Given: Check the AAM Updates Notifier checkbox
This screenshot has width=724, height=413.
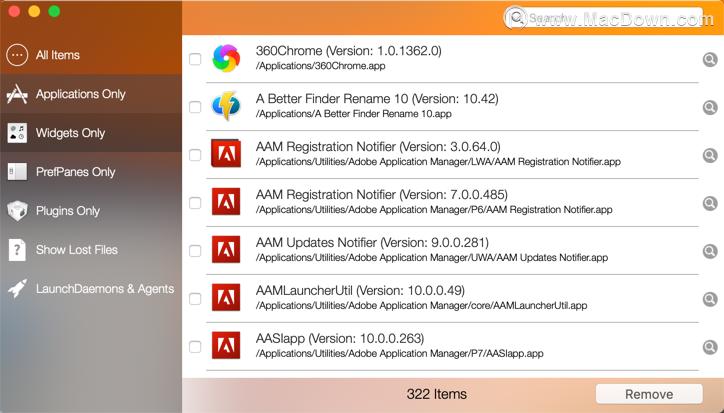Looking at the screenshot, I should click(x=195, y=251).
